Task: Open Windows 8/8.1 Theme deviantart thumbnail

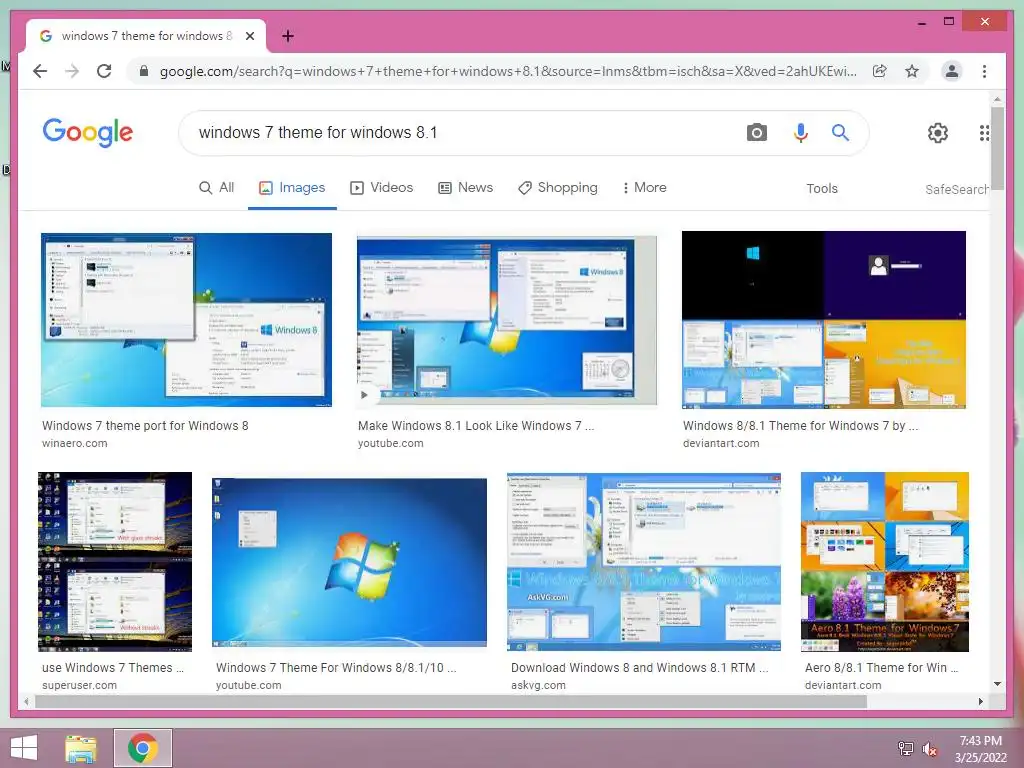Action: 824,319
